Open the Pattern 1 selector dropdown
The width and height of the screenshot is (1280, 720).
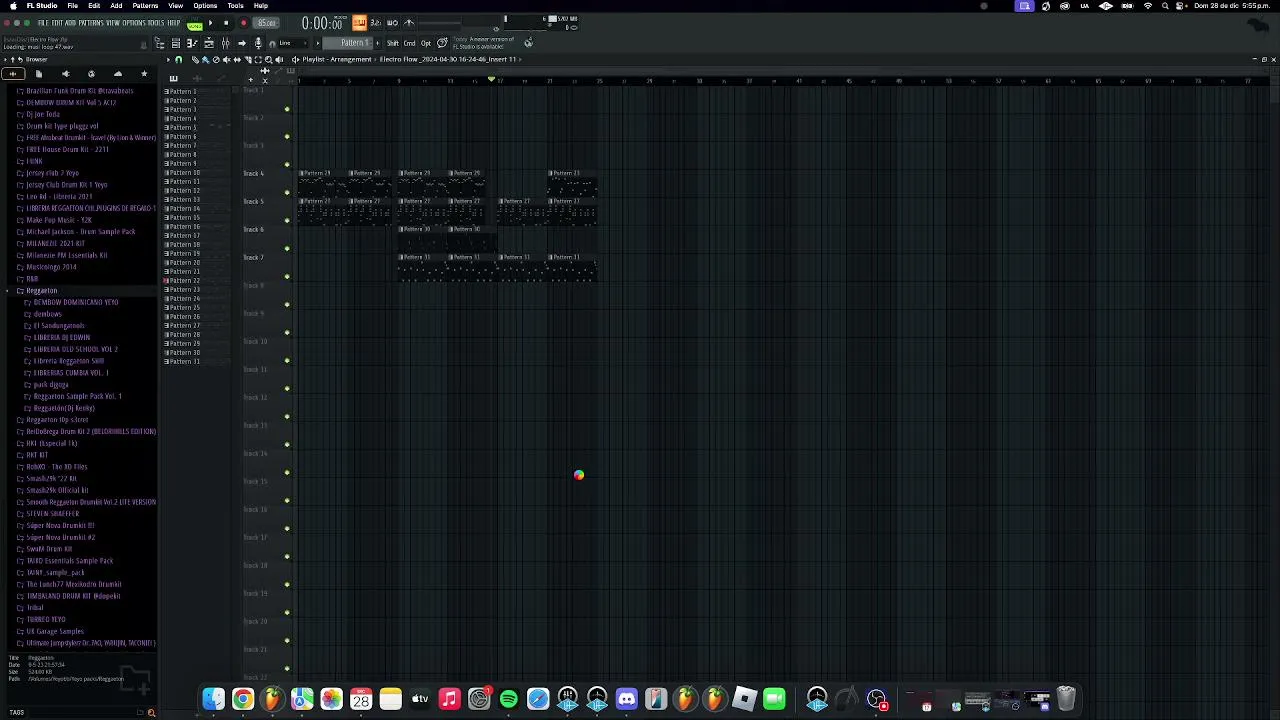click(348, 43)
